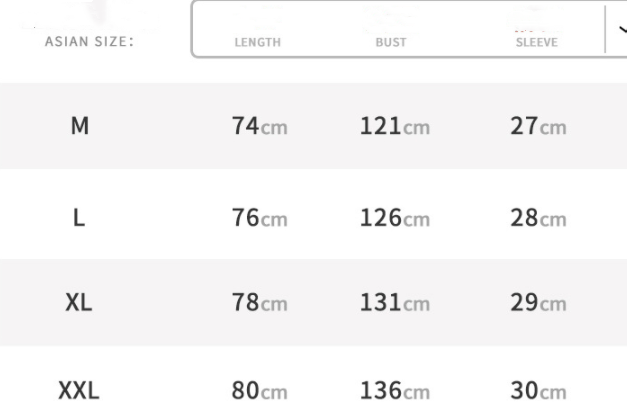Select the XL size row label
This screenshot has width=627, height=402.
tap(79, 304)
